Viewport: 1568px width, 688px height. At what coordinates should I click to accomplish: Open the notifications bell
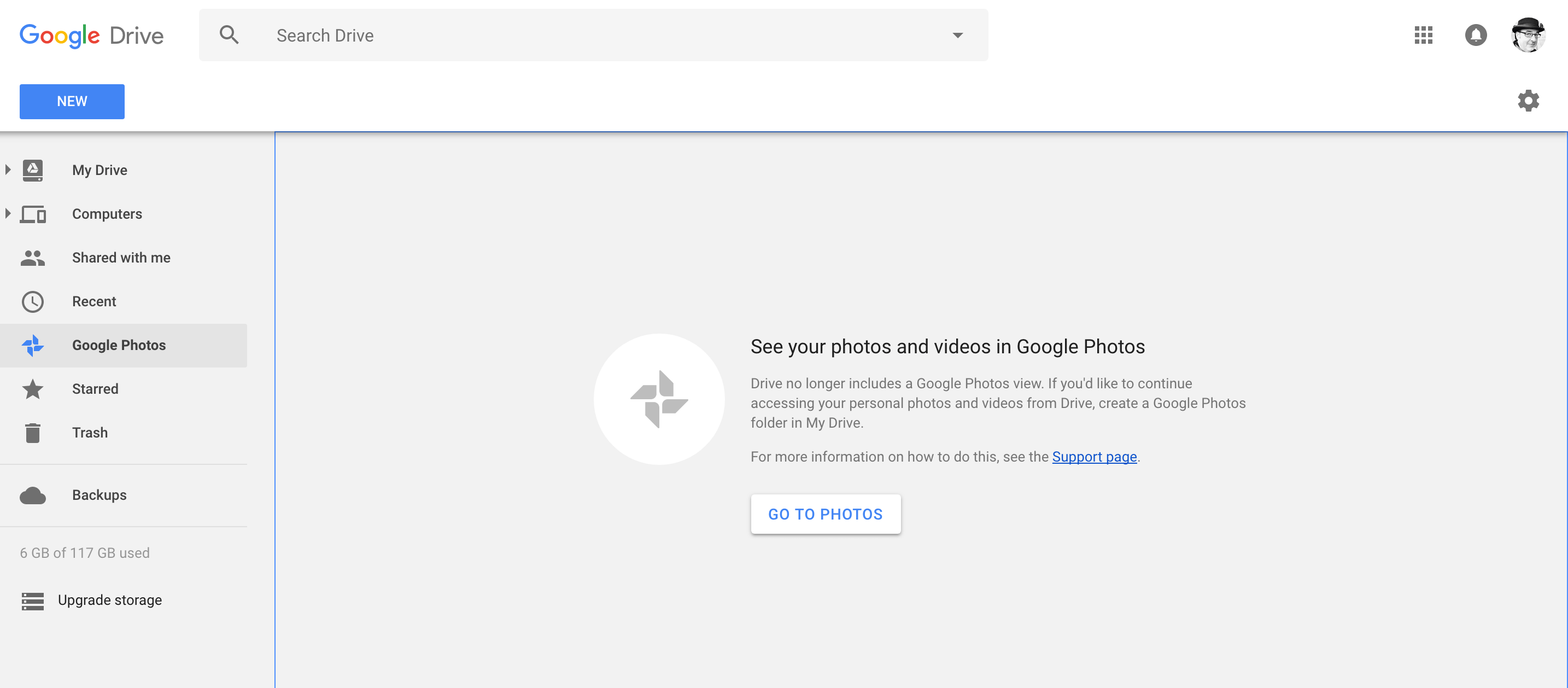1476,34
